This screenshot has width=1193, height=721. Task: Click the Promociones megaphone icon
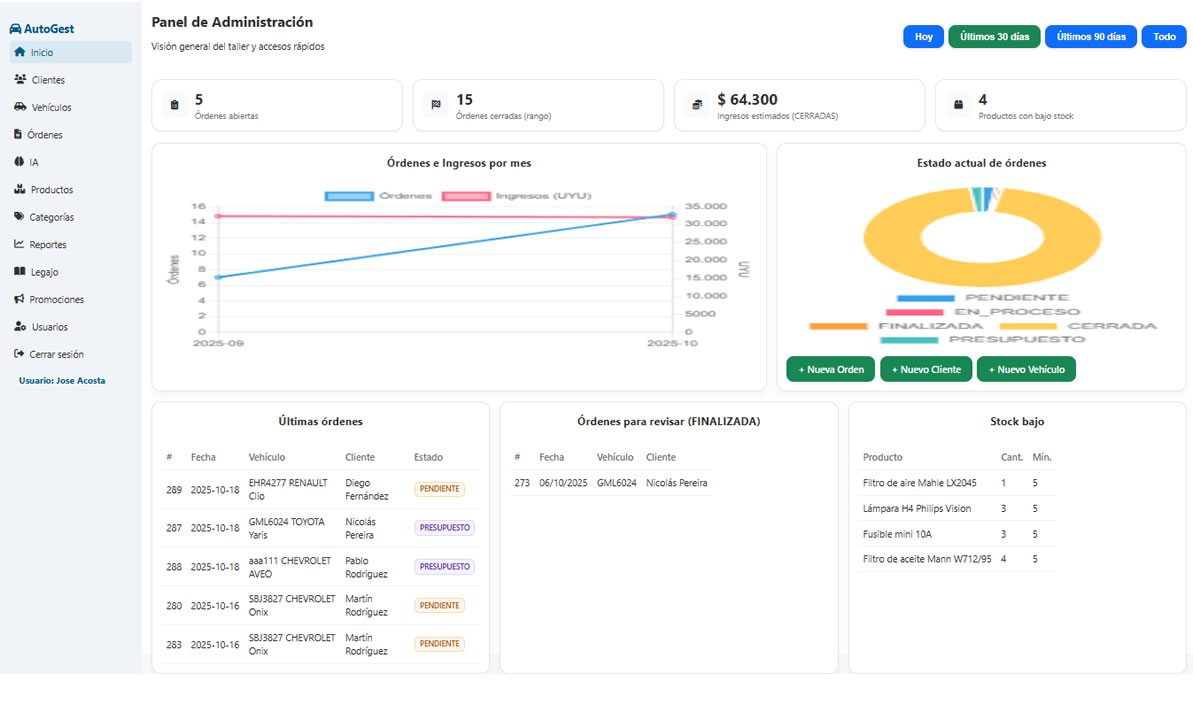(x=19, y=299)
